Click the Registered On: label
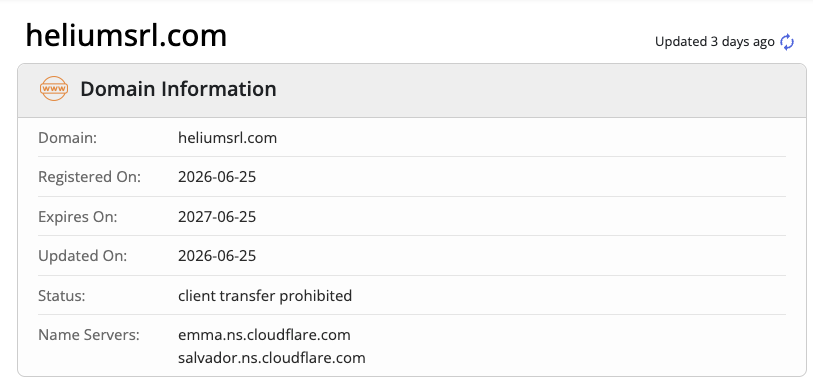Image resolution: width=813 pixels, height=392 pixels. coord(89,177)
